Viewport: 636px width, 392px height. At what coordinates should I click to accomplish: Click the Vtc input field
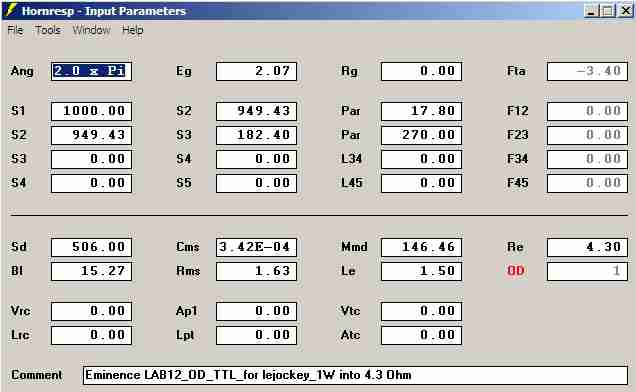click(421, 311)
